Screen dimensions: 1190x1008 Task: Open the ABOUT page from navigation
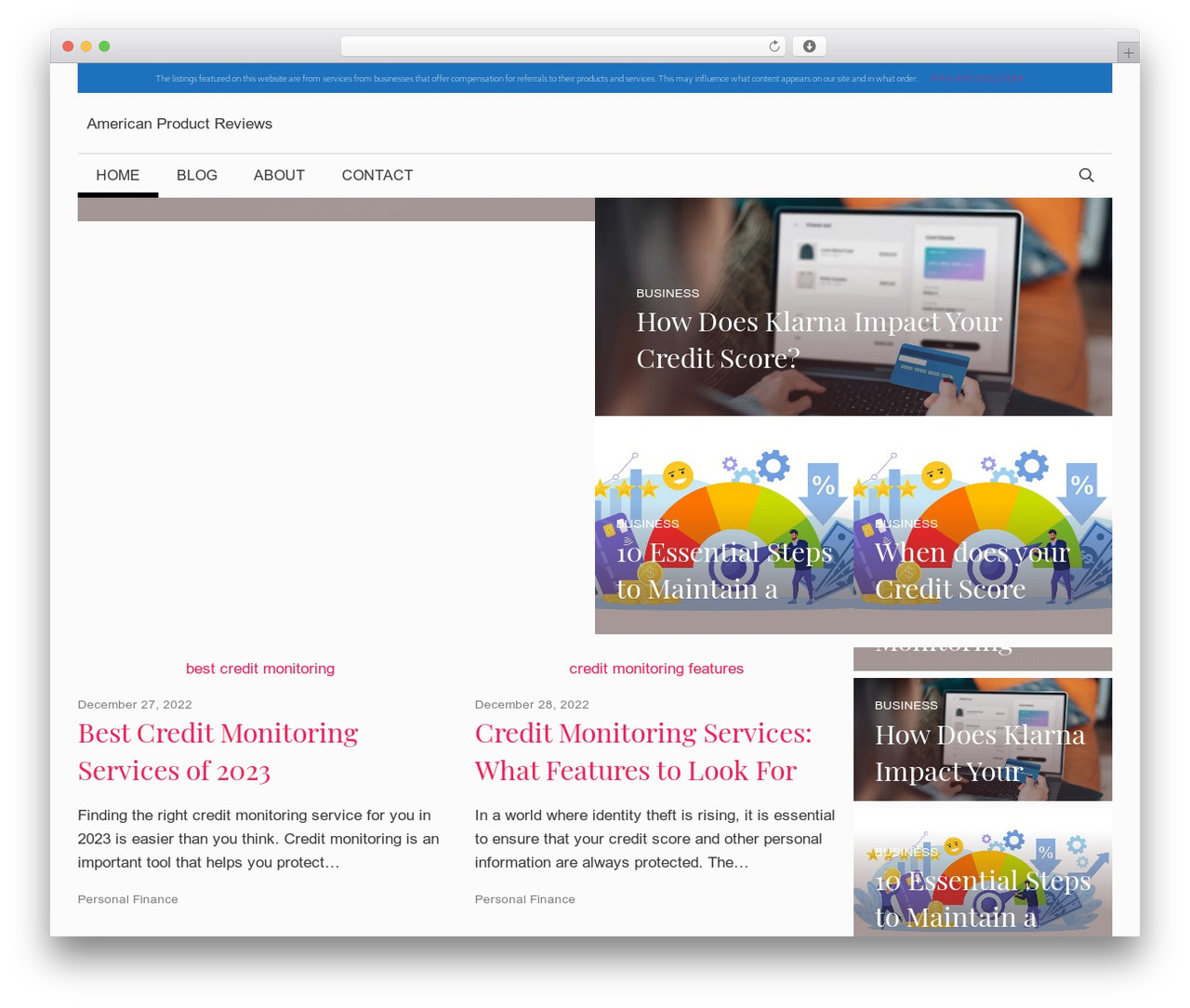(x=279, y=175)
